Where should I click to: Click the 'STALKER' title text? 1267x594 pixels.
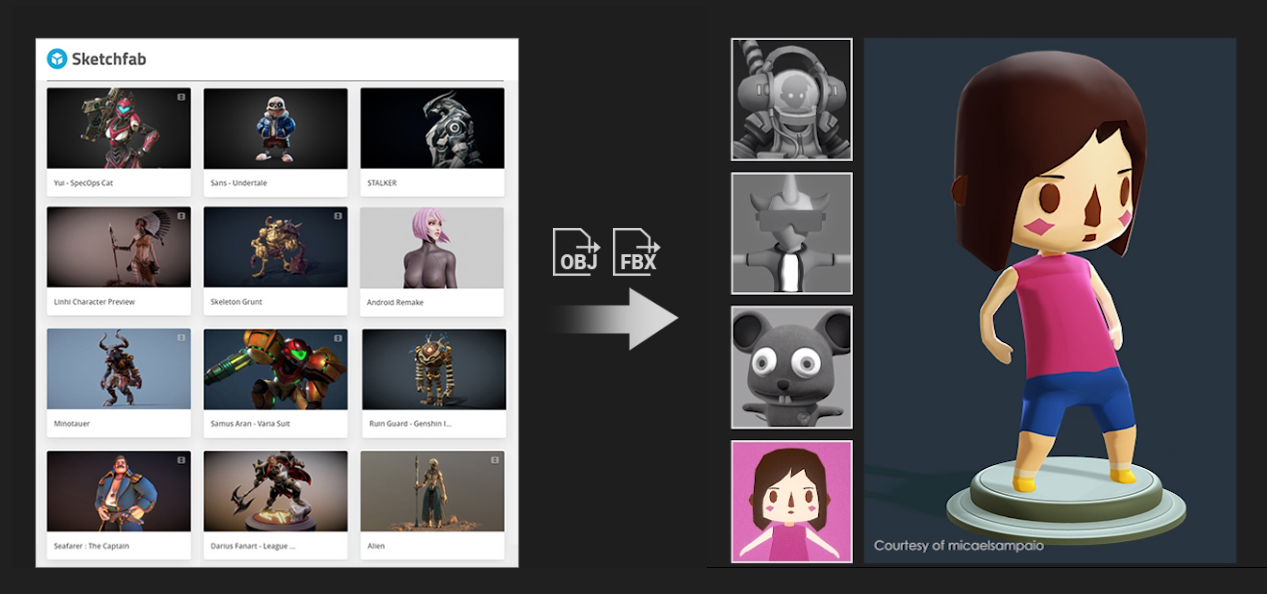click(383, 184)
